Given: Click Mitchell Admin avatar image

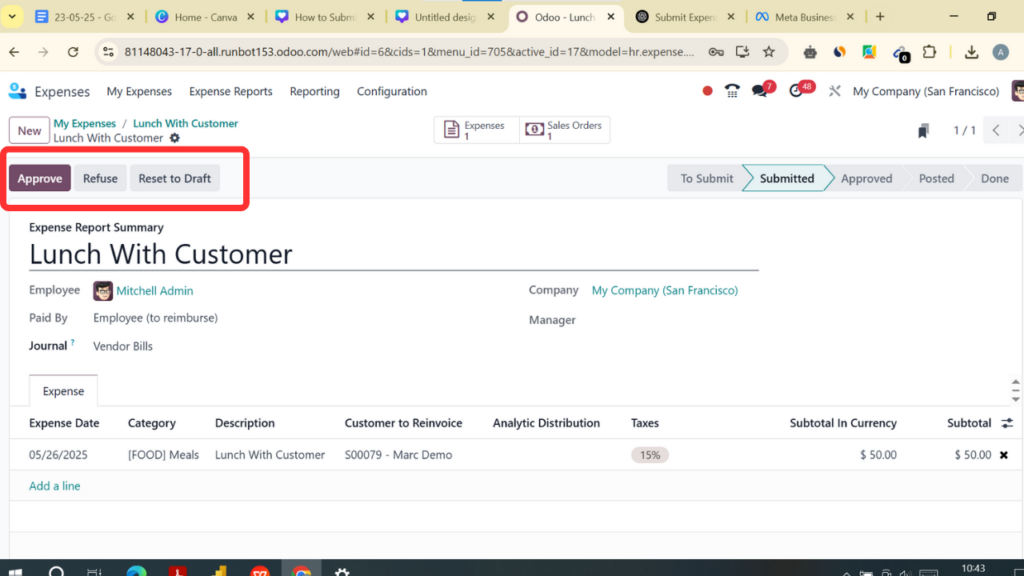Looking at the screenshot, I should (103, 291).
